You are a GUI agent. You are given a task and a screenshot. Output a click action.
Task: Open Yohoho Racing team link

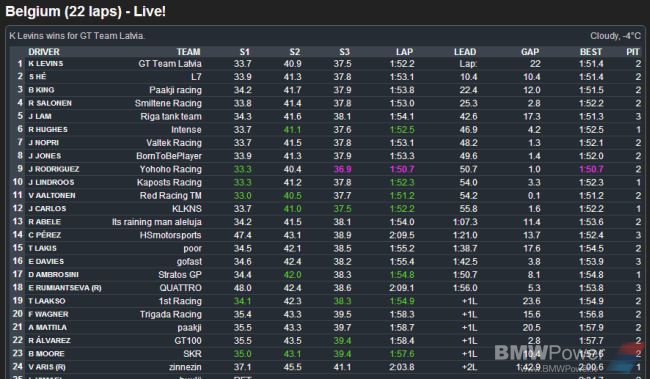coord(170,169)
